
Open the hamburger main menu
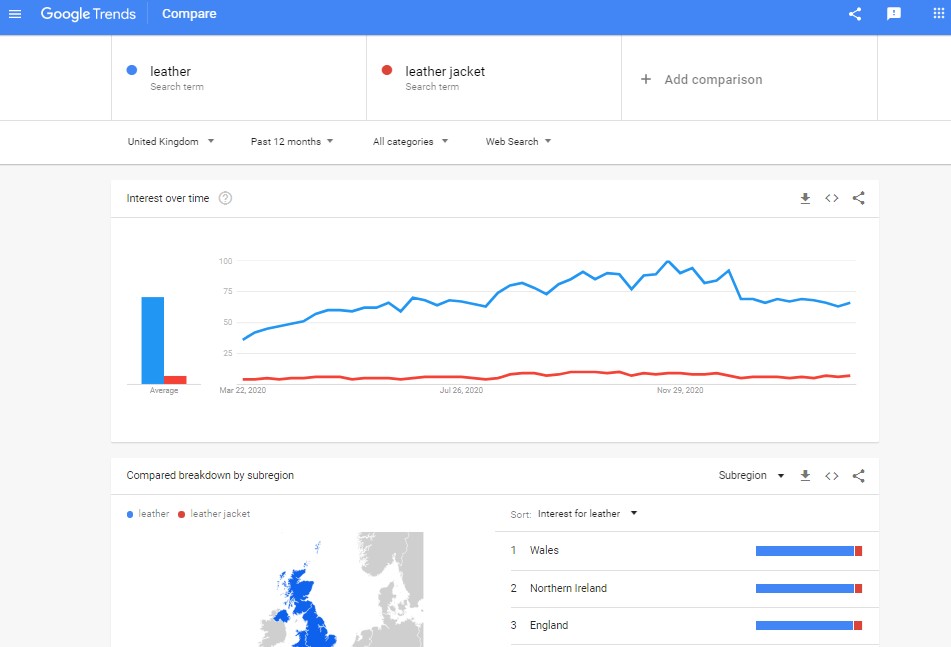[15, 14]
